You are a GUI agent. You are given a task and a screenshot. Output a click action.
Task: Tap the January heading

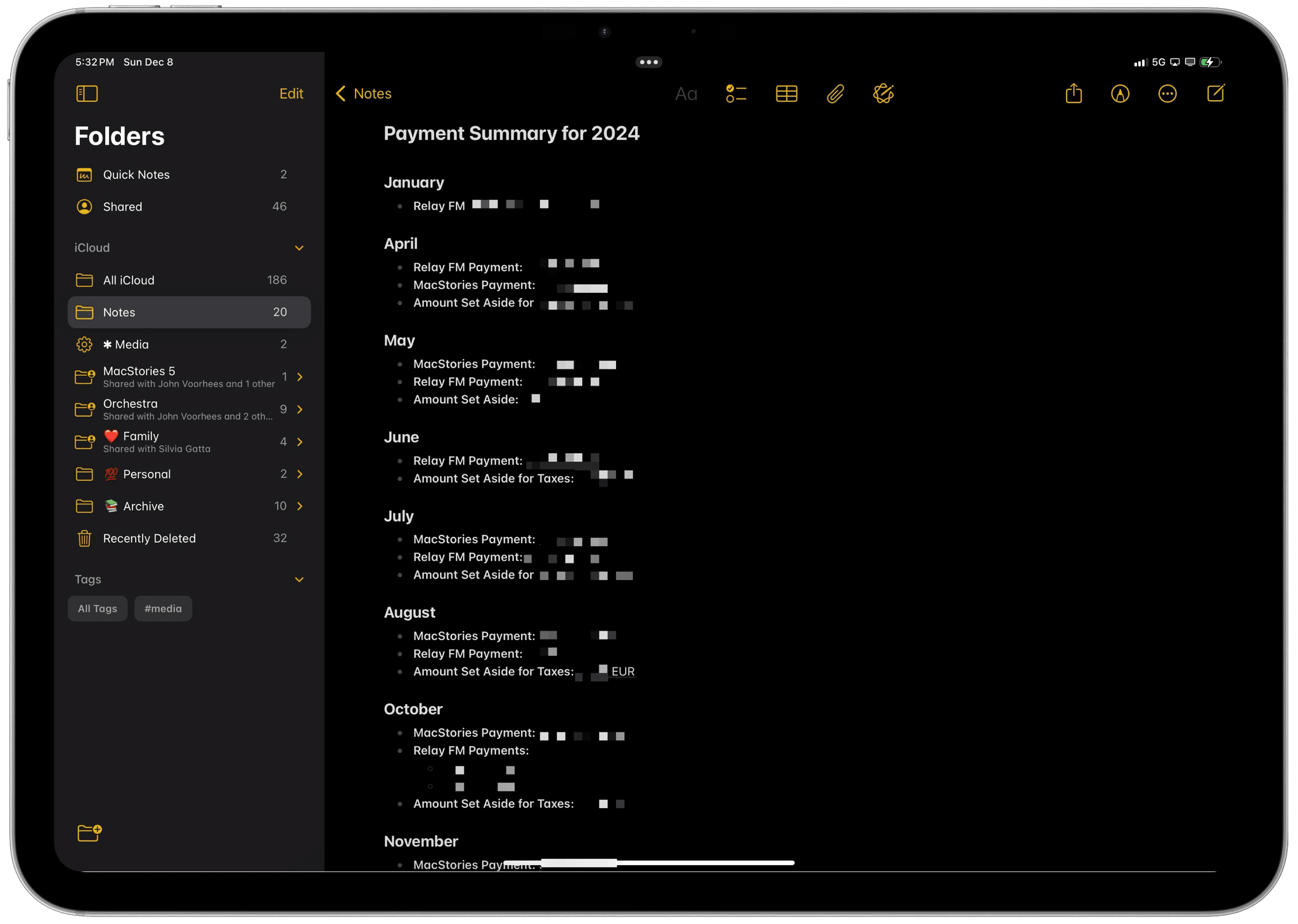pos(414,183)
